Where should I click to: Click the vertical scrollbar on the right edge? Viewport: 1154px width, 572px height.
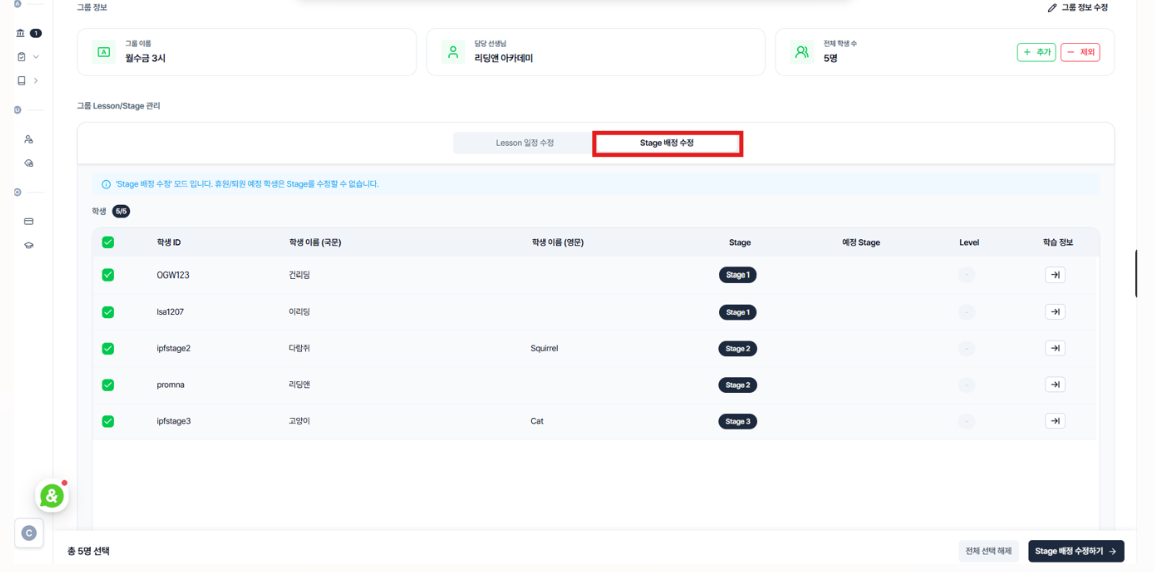(x=1136, y=273)
